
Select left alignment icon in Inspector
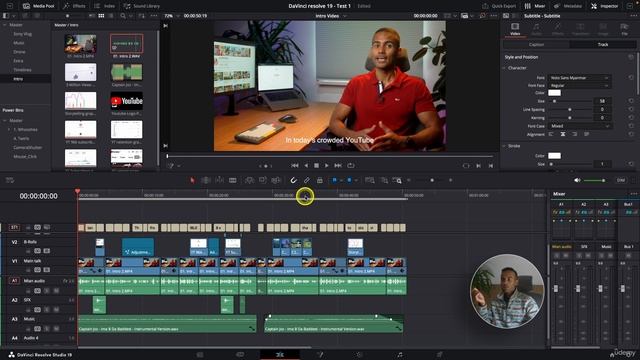(551, 134)
